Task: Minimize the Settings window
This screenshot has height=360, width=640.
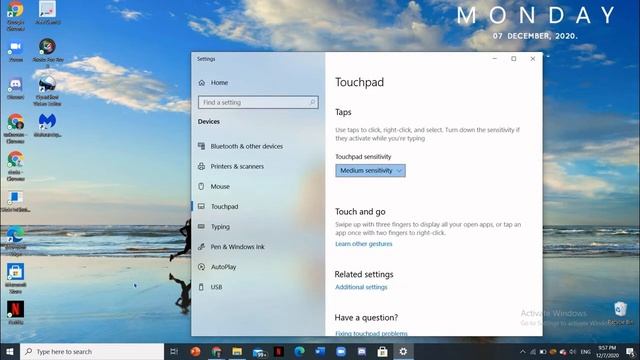Action: pos(495,59)
